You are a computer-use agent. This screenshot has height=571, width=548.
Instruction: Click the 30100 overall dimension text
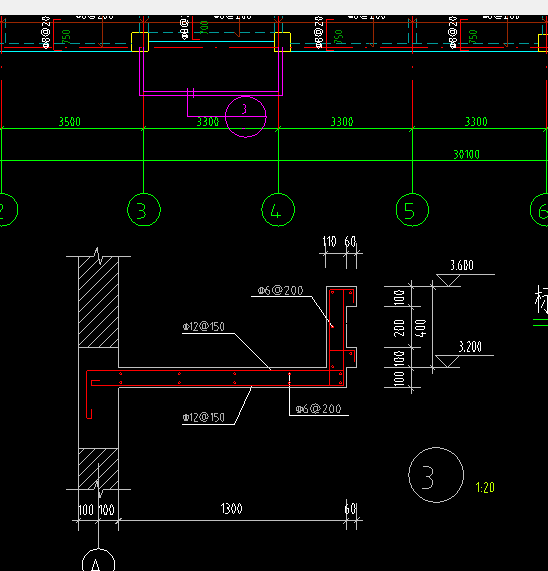coord(466,154)
